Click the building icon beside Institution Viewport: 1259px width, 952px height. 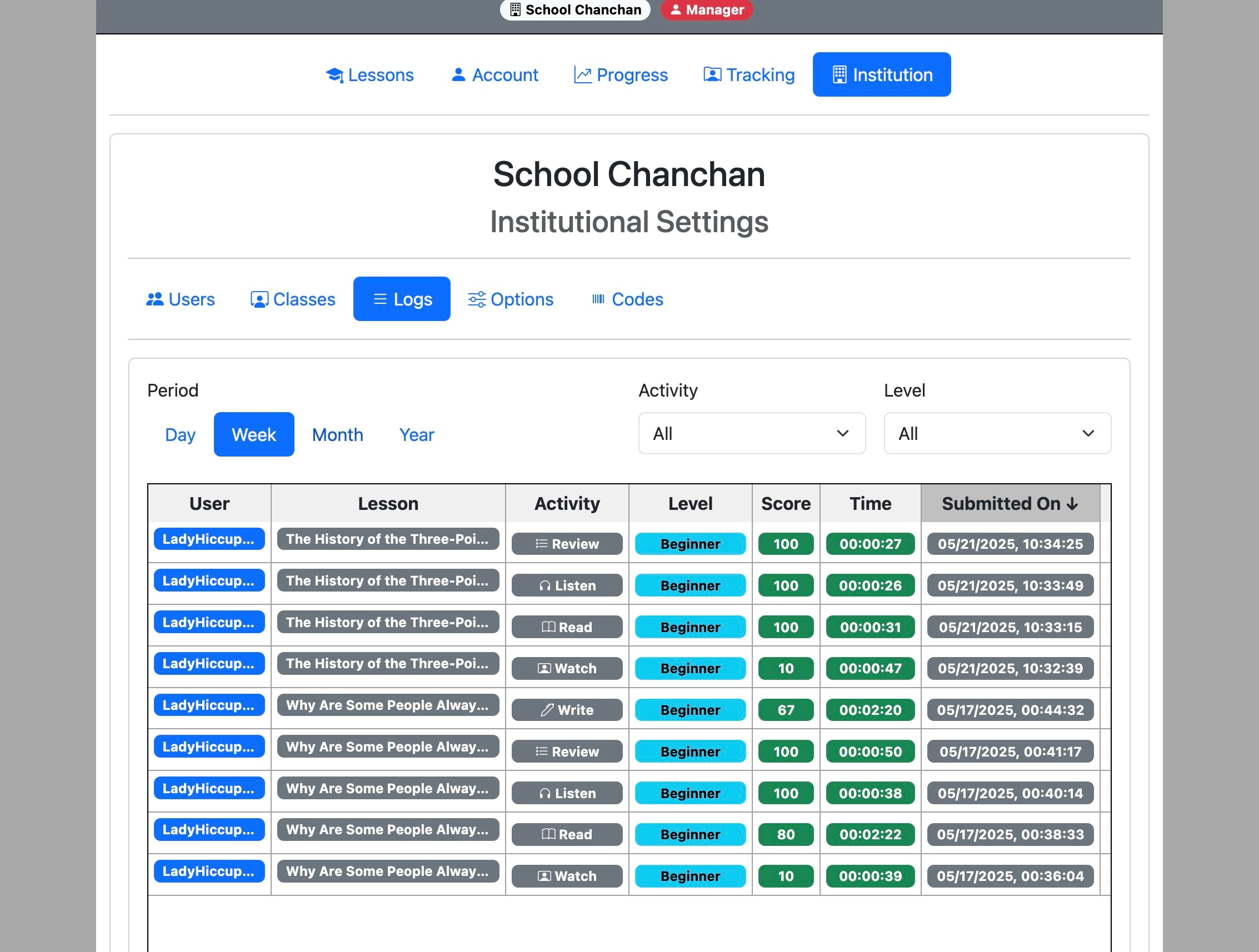coord(840,74)
